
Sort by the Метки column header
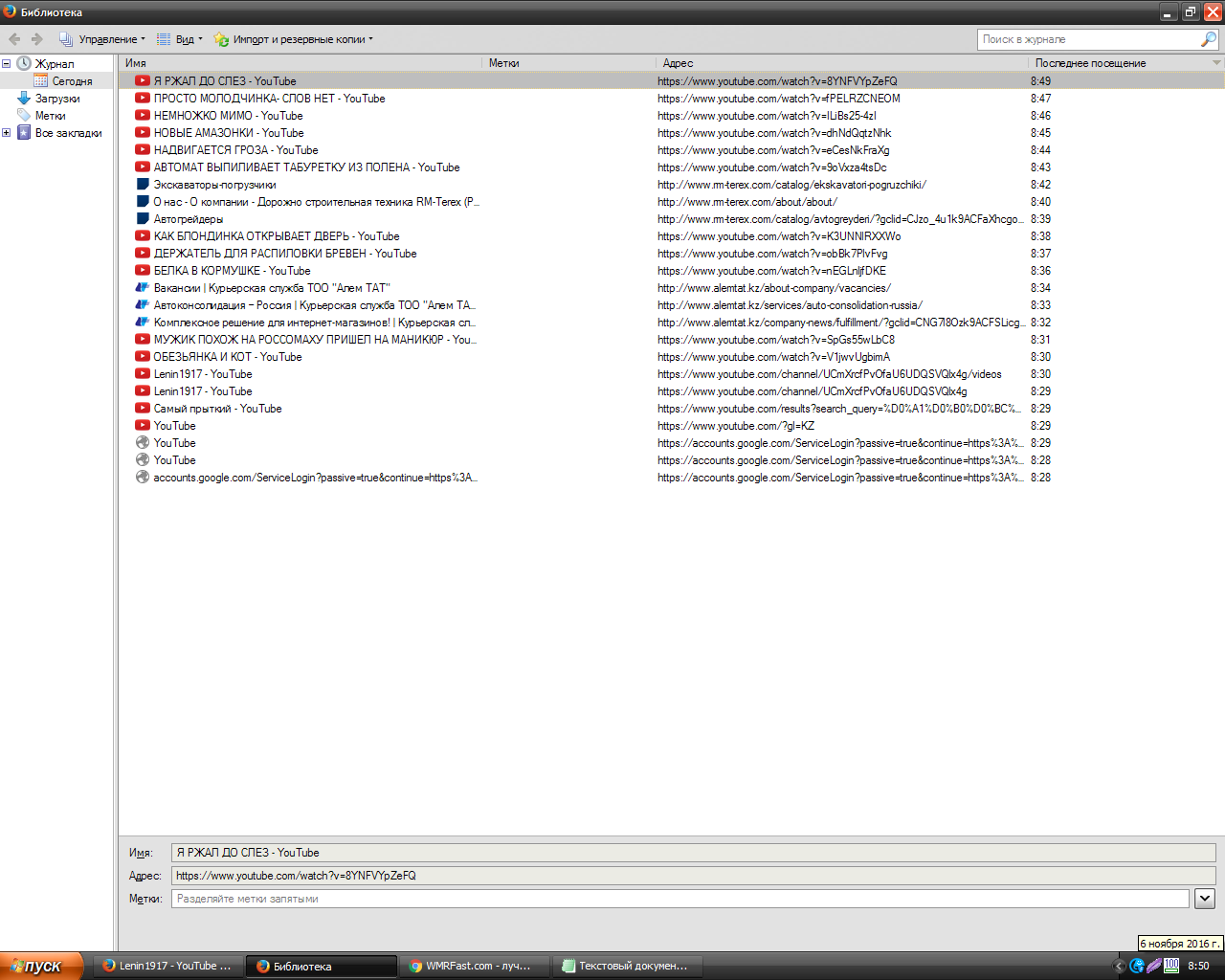(x=569, y=63)
